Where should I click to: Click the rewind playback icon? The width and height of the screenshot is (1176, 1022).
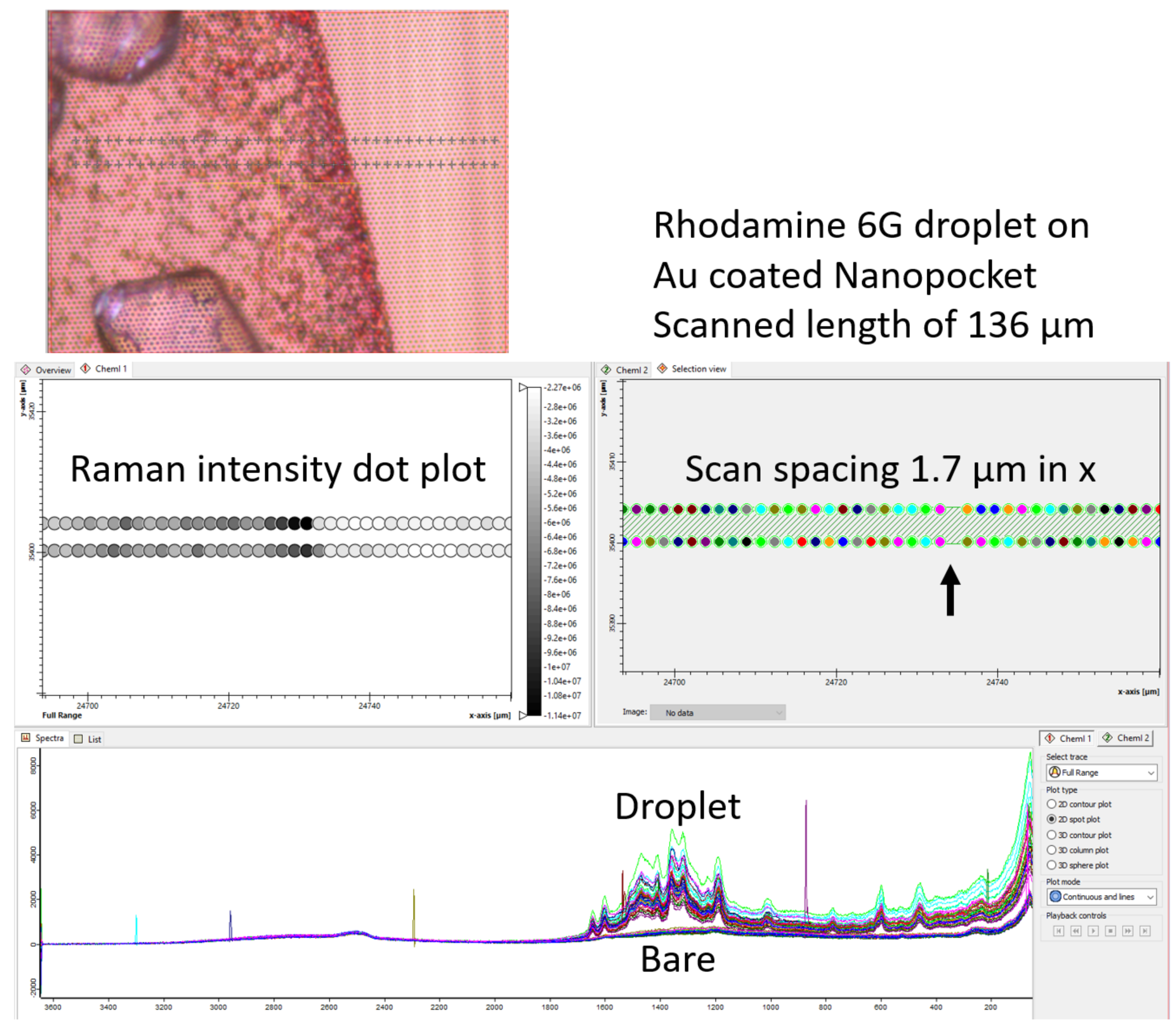click(1075, 931)
